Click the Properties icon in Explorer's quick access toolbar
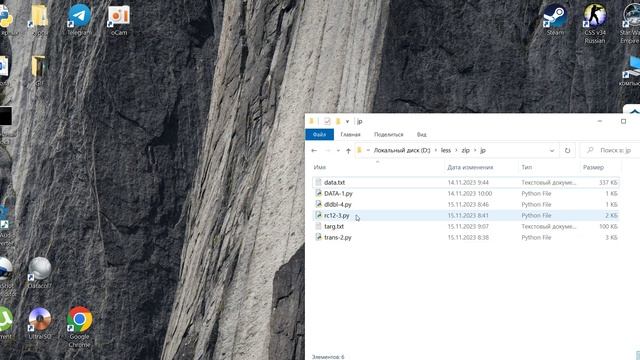 pos(327,121)
